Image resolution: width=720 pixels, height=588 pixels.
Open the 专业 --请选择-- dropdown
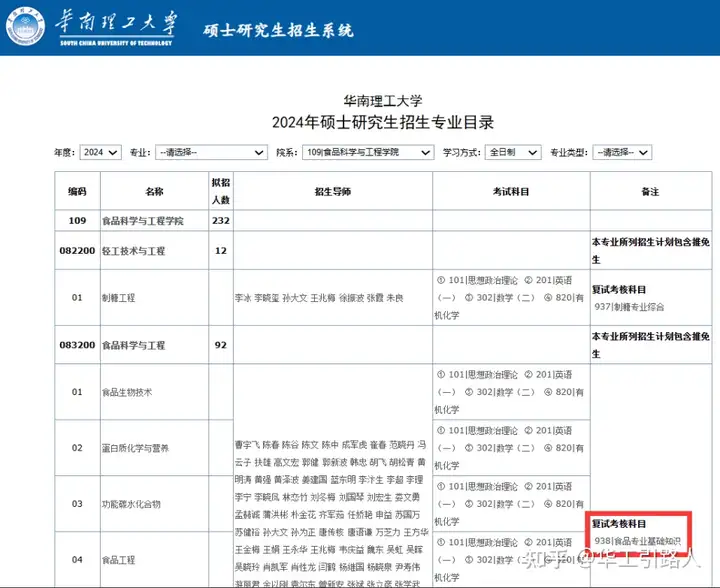(212, 152)
